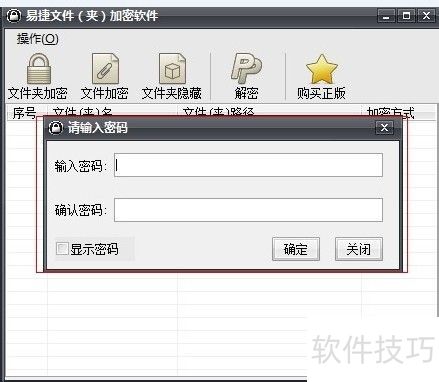Click the lock icon in main title bar
Screen dimensions: 439x382
click(x=14, y=16)
